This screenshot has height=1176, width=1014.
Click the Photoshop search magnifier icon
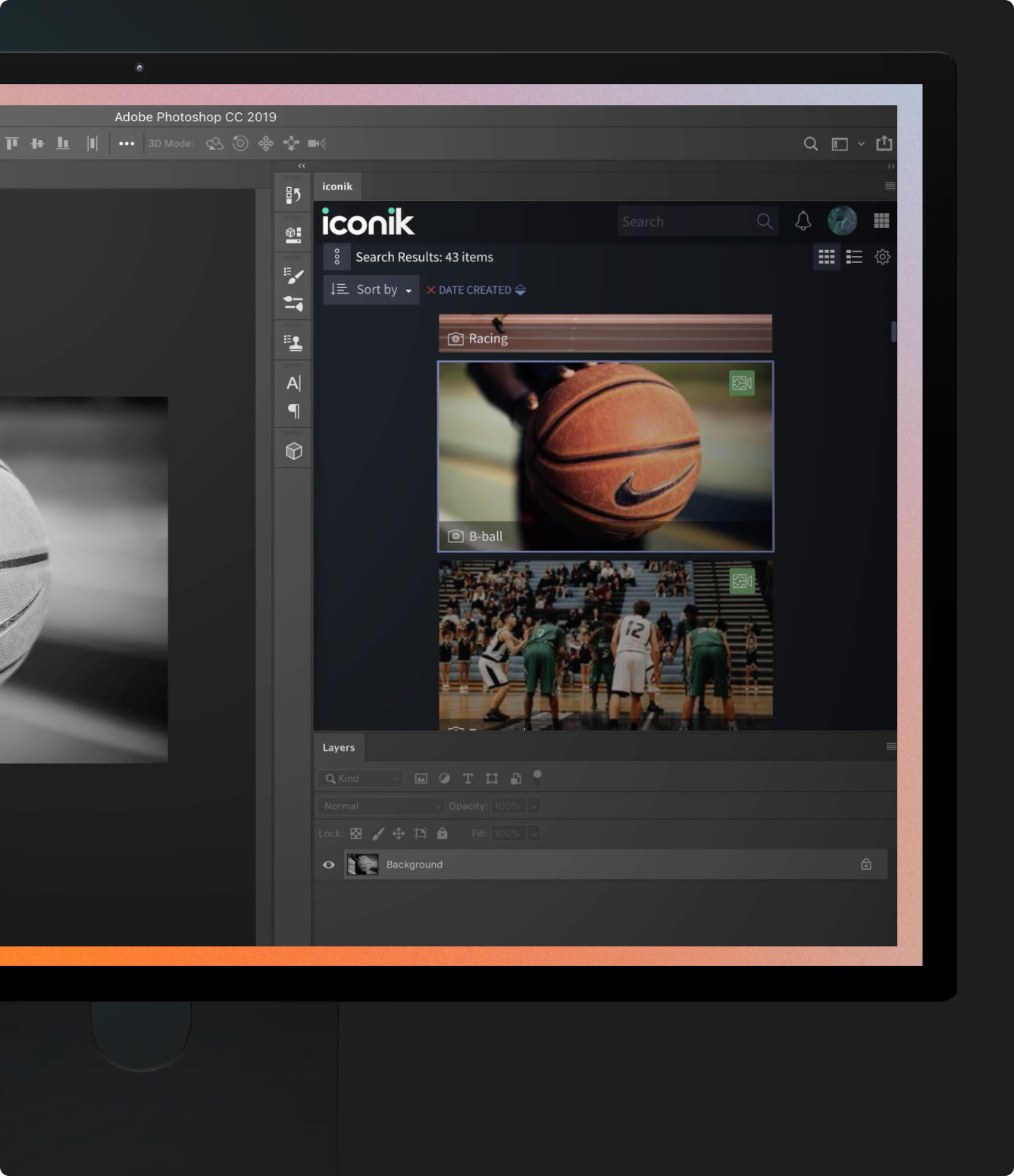click(810, 143)
